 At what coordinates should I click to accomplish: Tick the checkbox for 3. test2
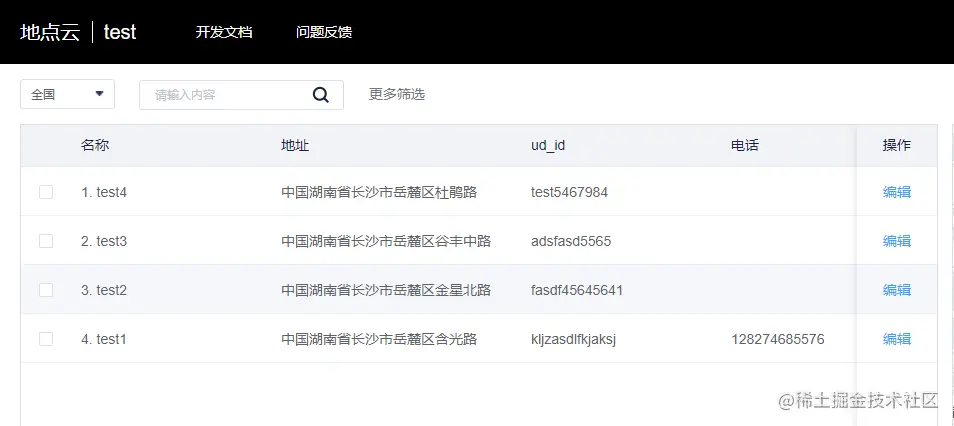(46, 290)
